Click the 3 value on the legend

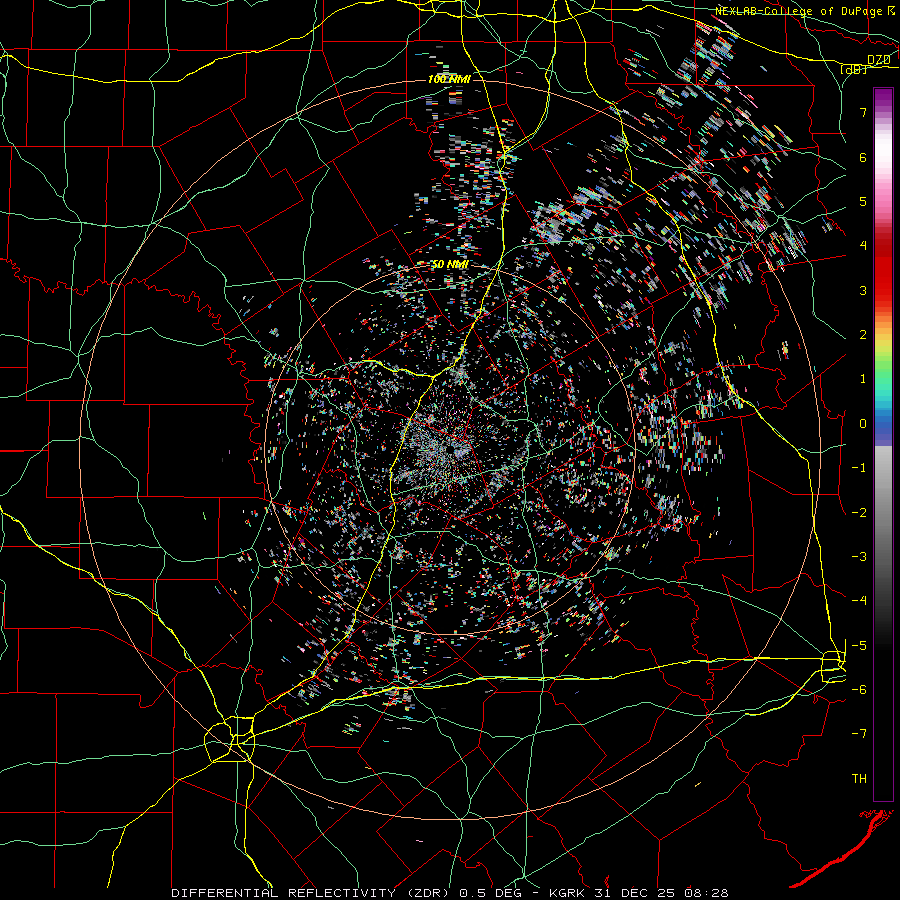click(x=863, y=290)
